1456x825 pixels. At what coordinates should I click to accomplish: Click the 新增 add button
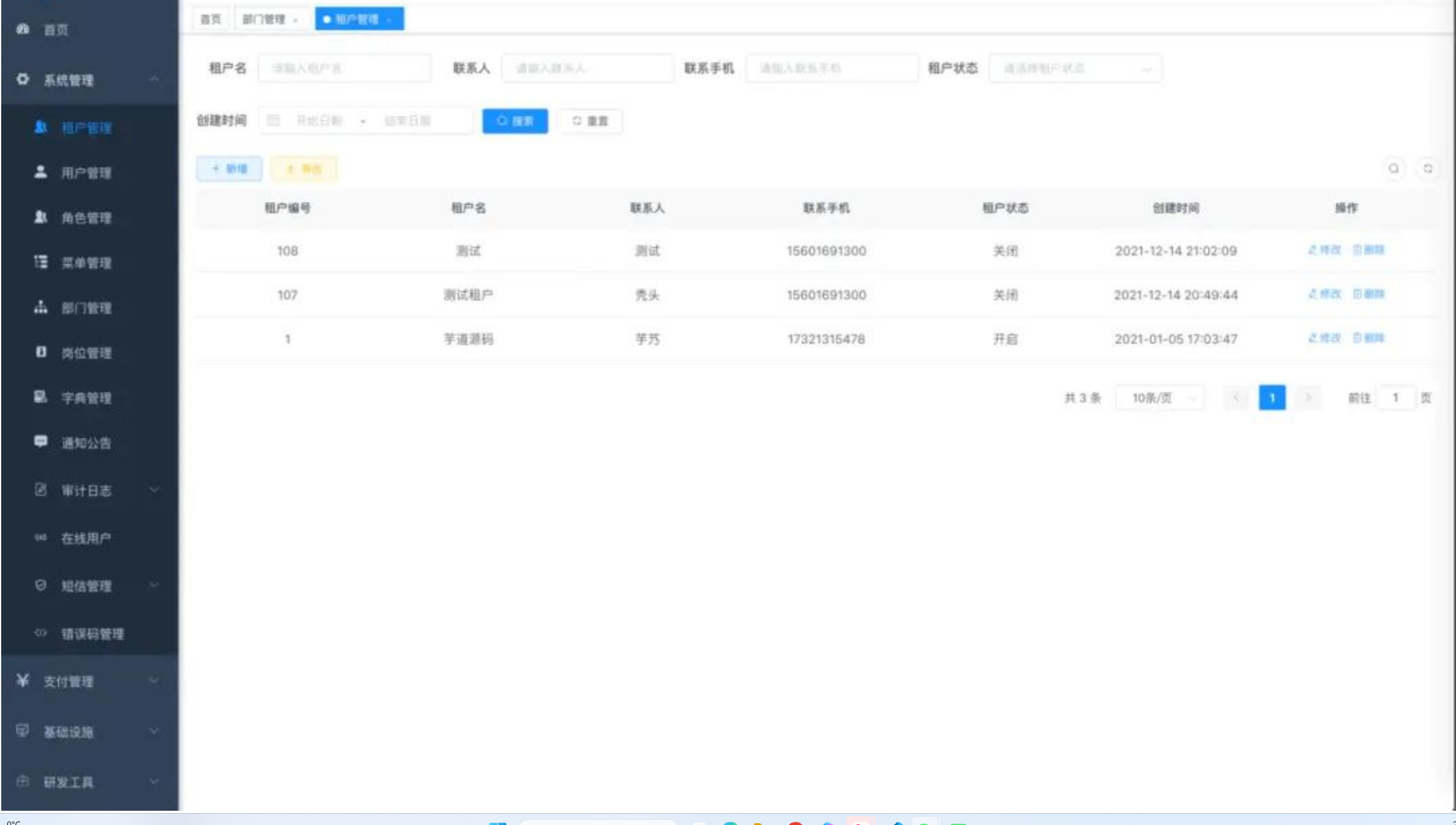(229, 169)
